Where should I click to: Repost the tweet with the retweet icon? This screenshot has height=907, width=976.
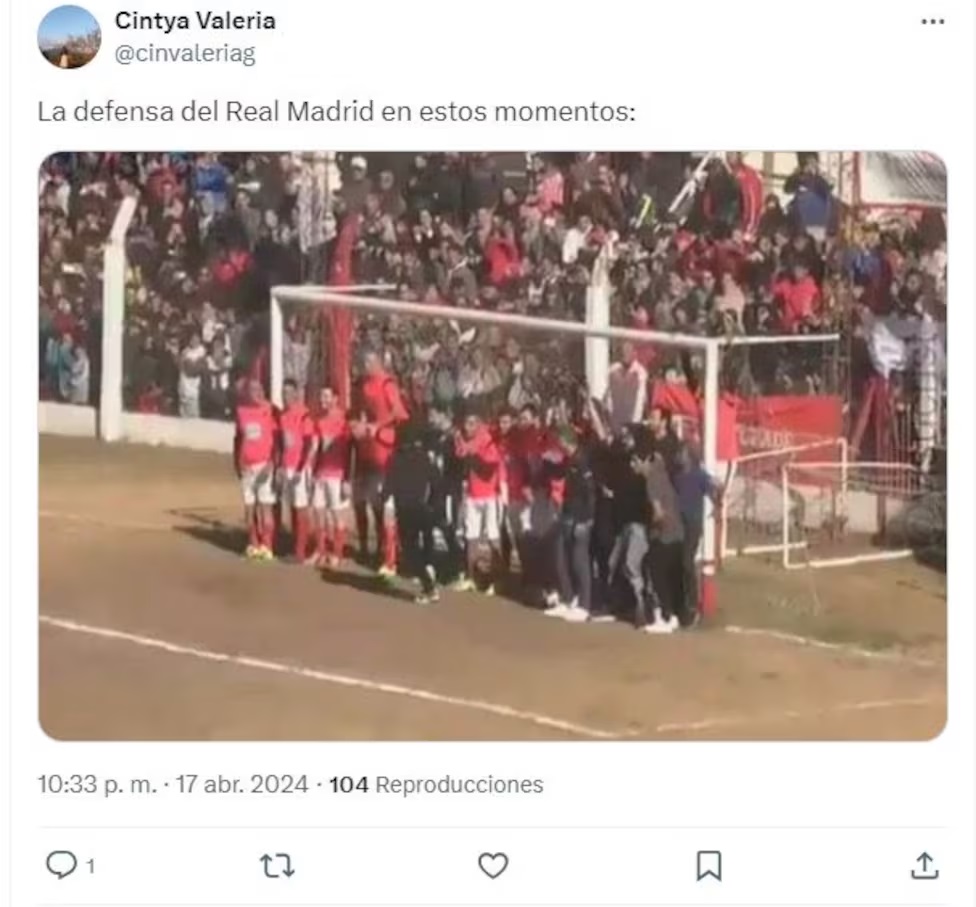(277, 866)
